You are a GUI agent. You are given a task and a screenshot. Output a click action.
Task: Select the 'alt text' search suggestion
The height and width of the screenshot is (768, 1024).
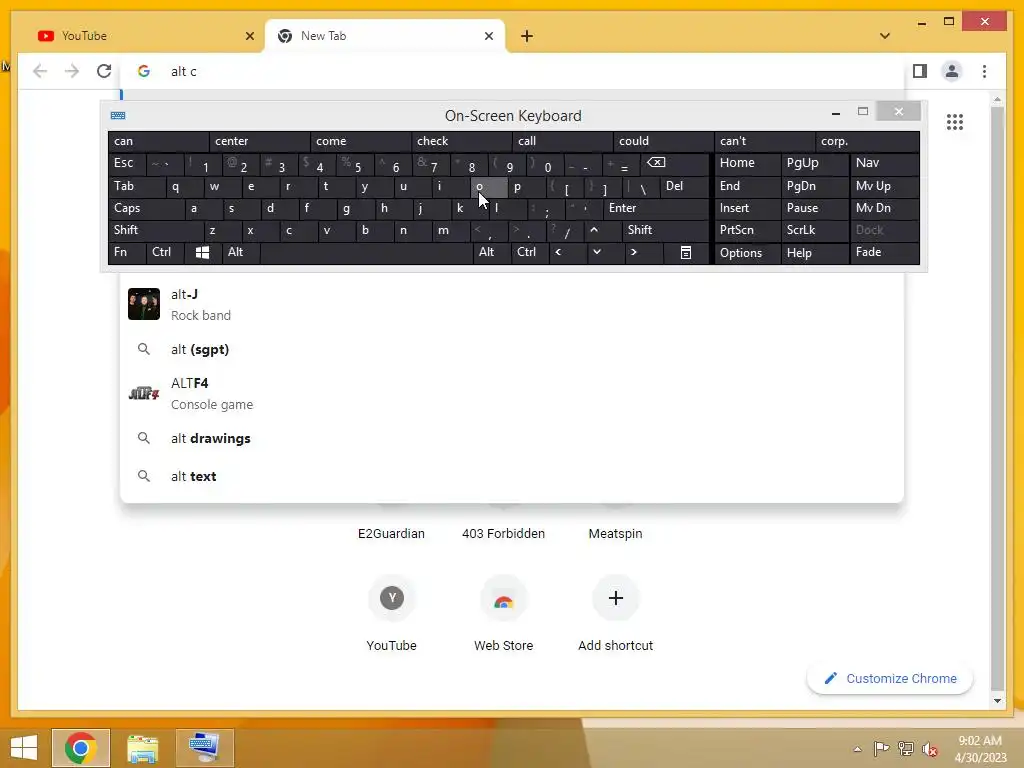pyautogui.click(x=512, y=476)
